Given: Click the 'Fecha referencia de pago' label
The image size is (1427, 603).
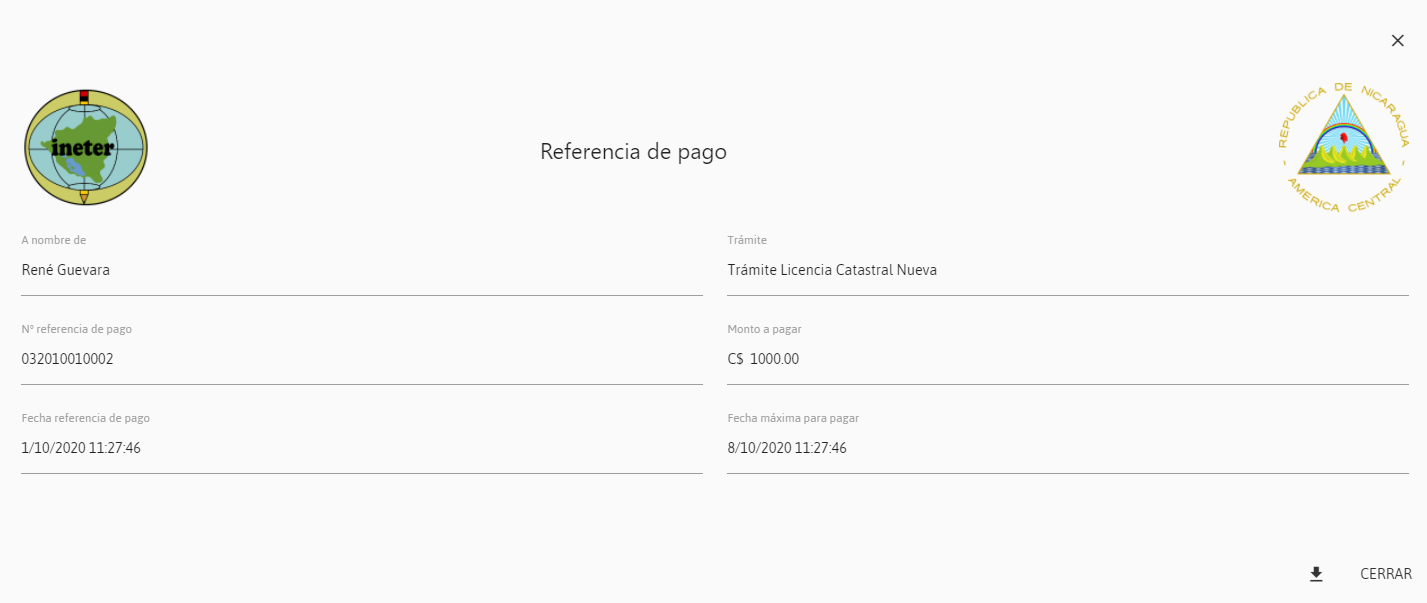Looking at the screenshot, I should [86, 418].
